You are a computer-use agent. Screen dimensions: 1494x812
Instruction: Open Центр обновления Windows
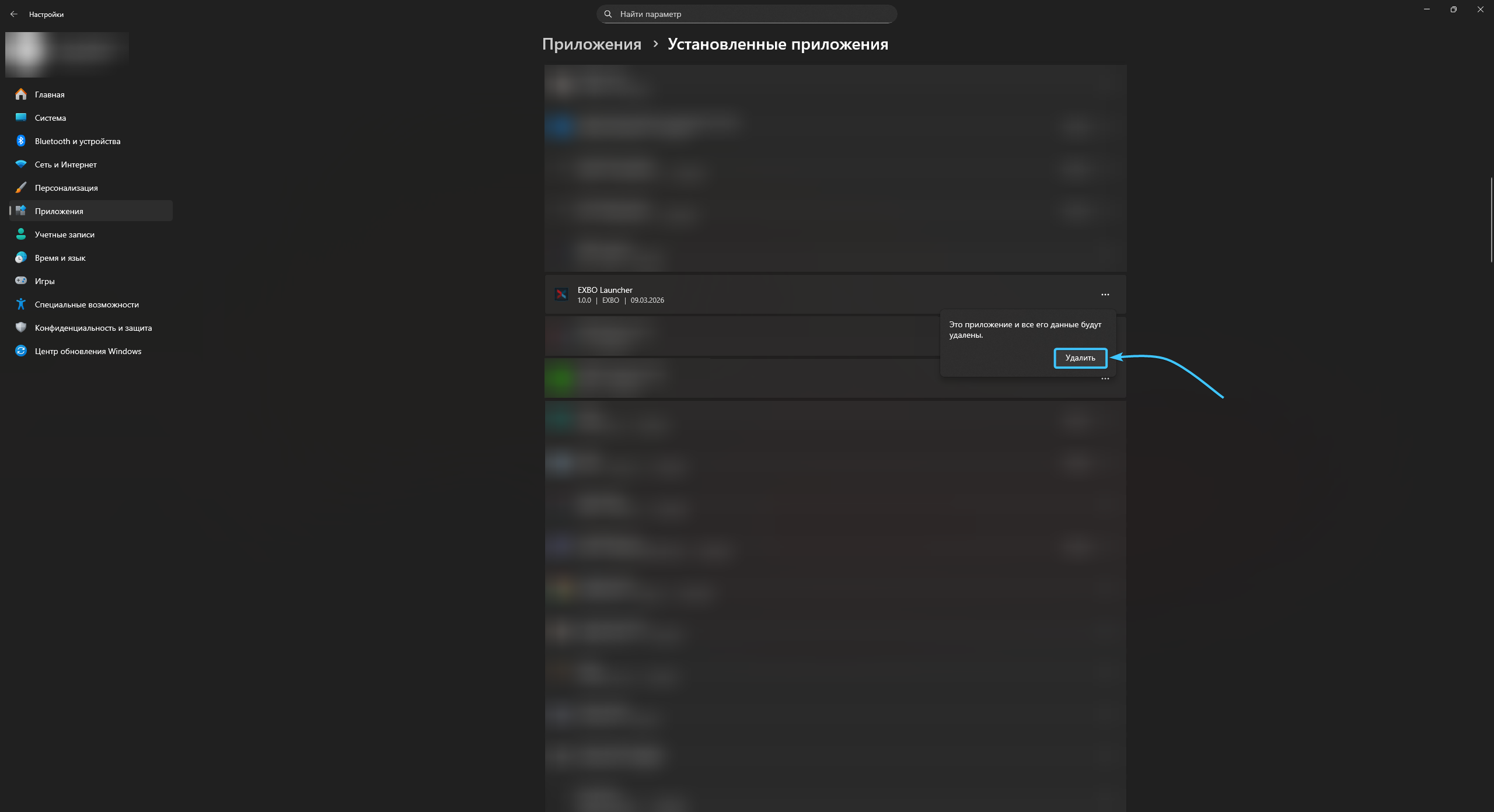click(88, 351)
